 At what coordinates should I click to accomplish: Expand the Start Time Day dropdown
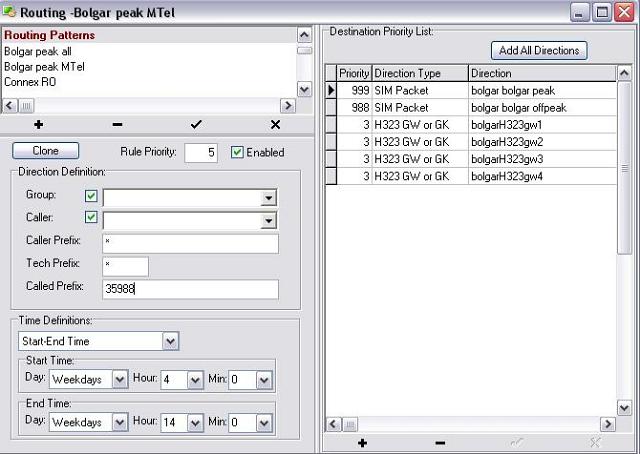coord(120,380)
